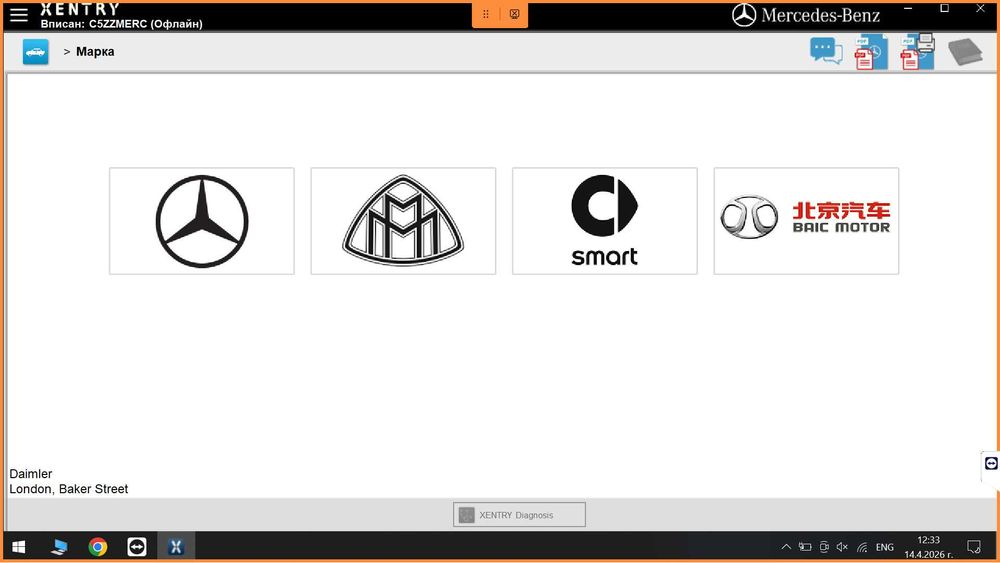This screenshot has width=1000, height=563.
Task: Open the Windows Start menu
Action: click(18, 546)
